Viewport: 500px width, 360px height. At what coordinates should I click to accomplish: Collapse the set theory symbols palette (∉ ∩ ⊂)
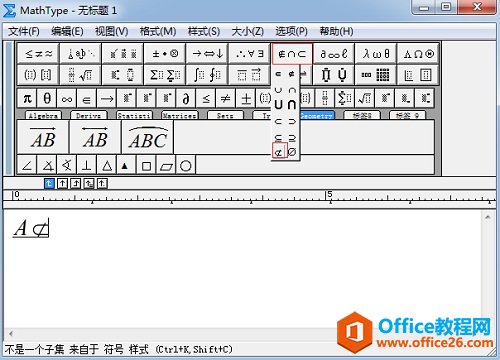point(292,53)
